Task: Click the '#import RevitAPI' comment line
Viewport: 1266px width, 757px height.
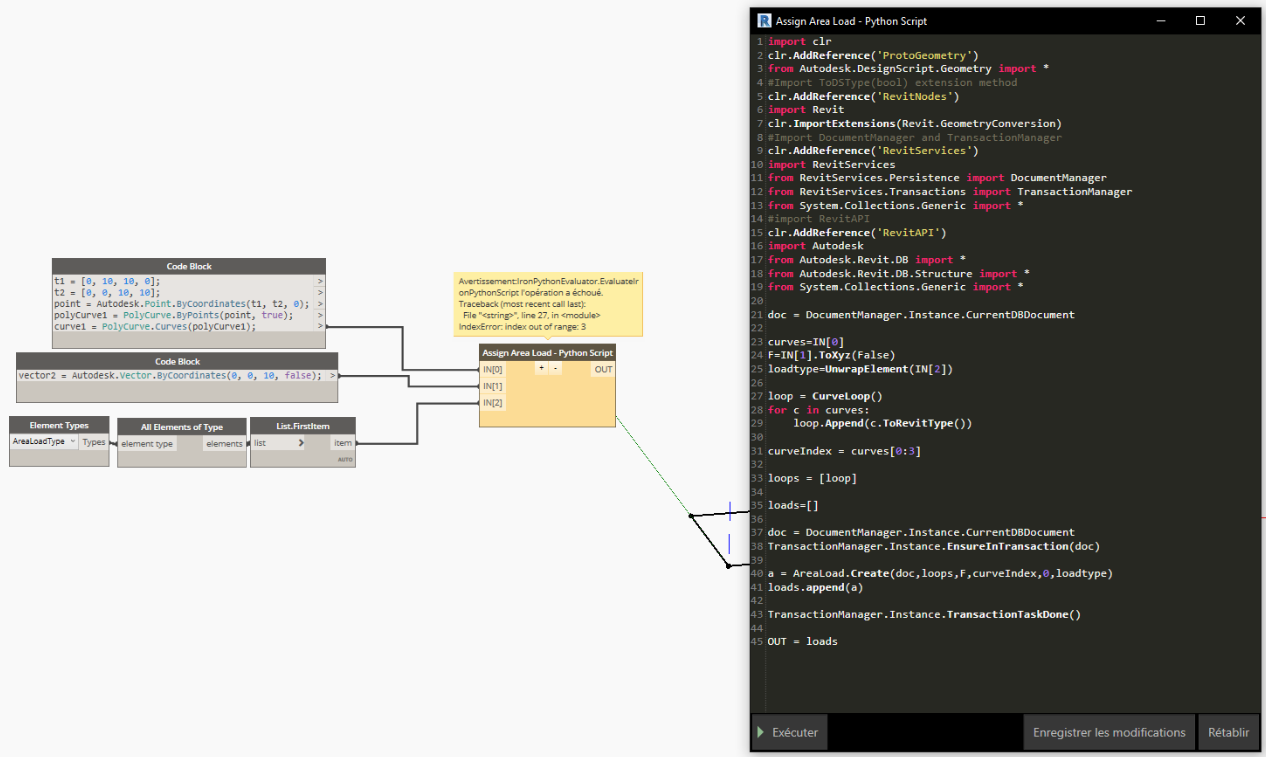Action: click(818, 219)
